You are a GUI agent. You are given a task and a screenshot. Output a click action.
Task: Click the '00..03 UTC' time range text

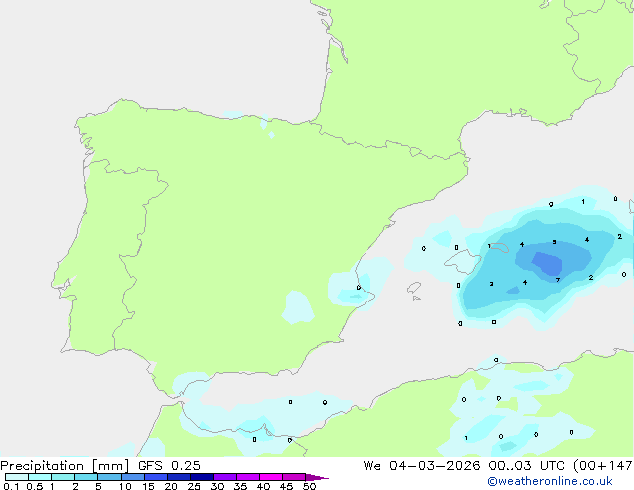click(x=526, y=466)
